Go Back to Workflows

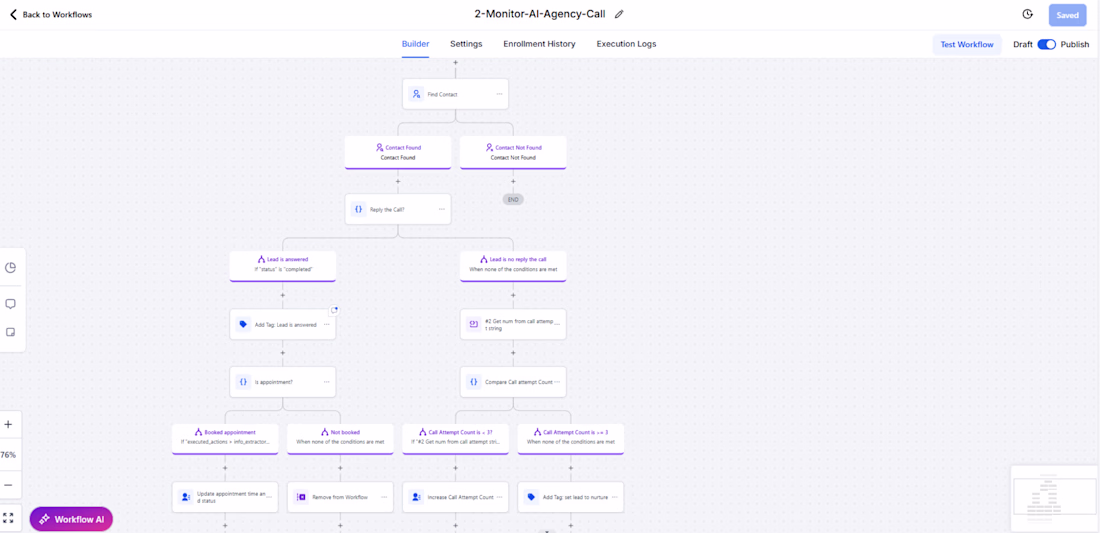tap(51, 15)
